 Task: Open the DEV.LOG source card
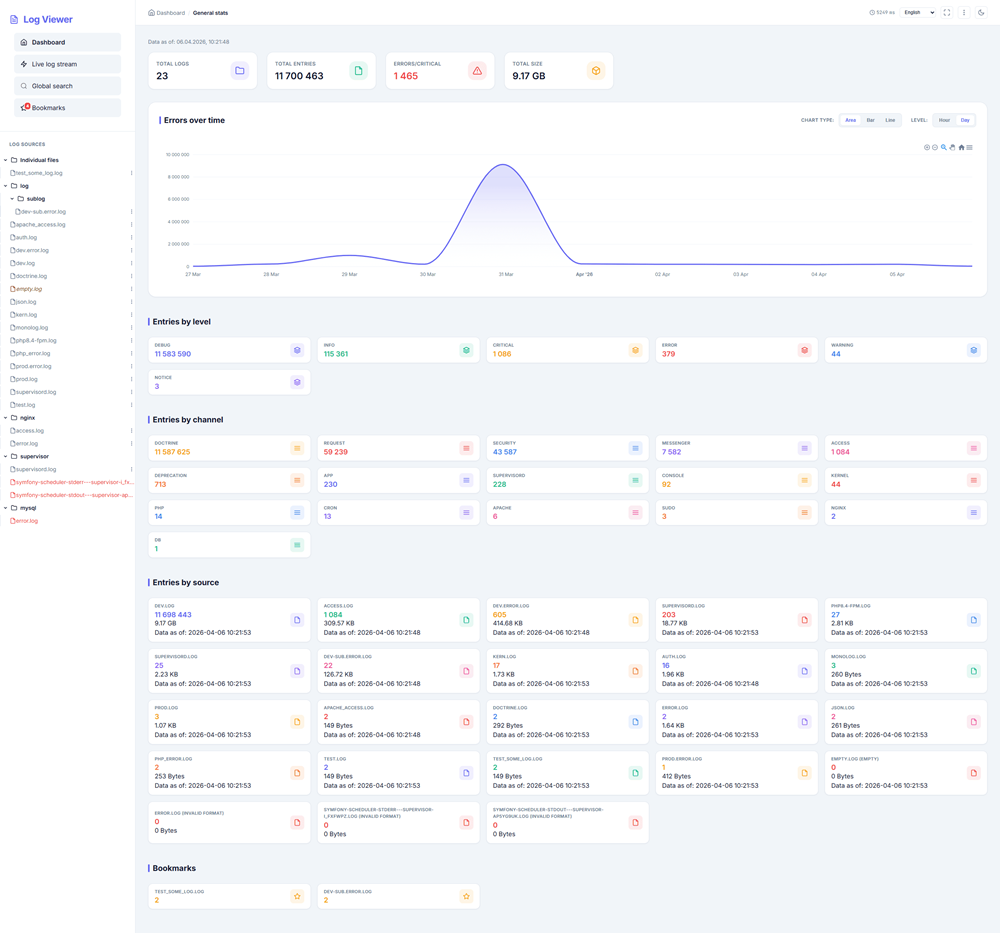pos(229,620)
